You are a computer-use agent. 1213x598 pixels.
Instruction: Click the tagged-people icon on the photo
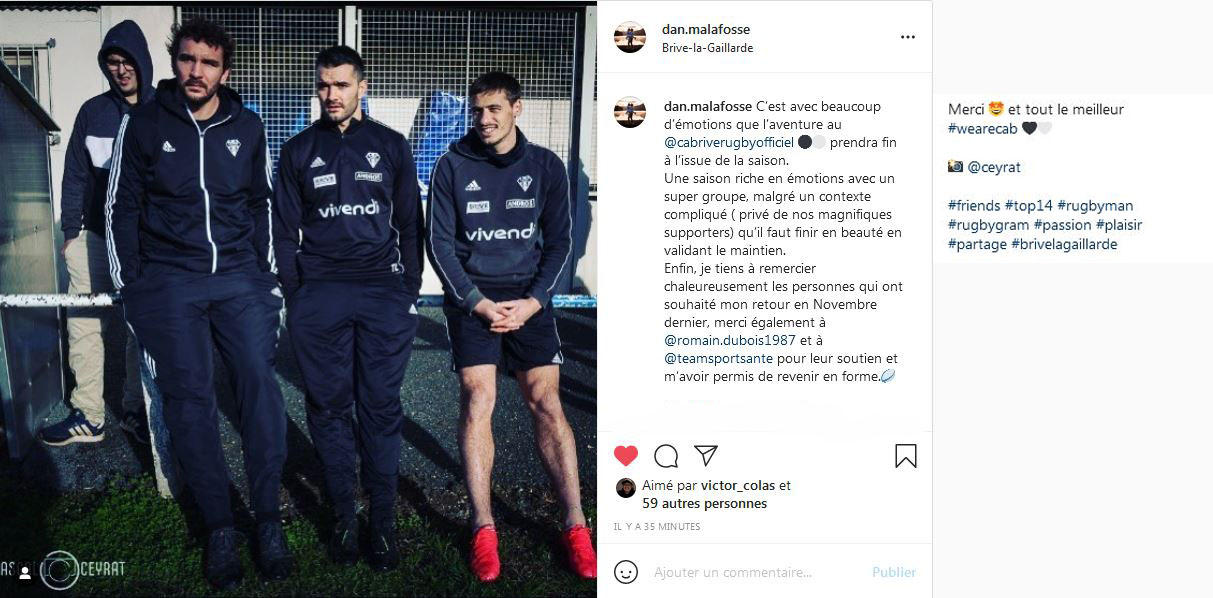(x=25, y=573)
